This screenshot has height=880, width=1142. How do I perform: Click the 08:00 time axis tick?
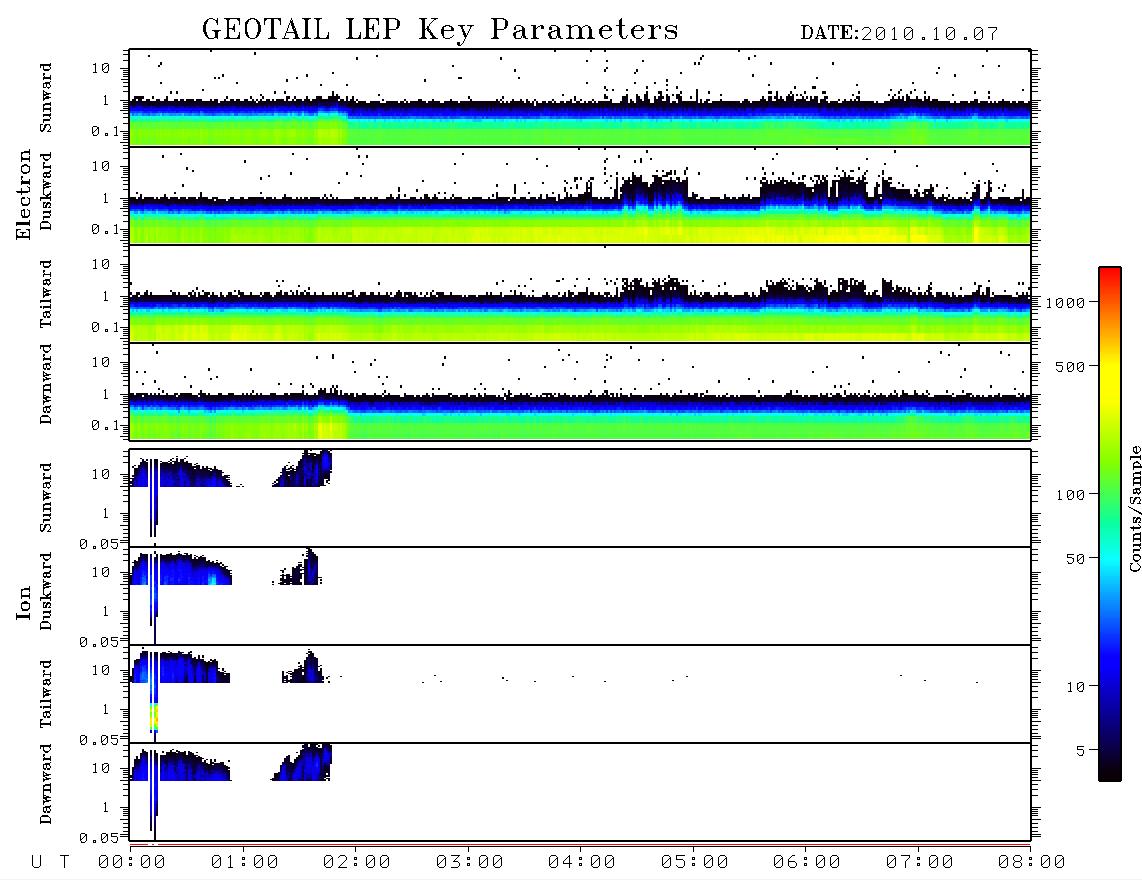tap(1031, 862)
